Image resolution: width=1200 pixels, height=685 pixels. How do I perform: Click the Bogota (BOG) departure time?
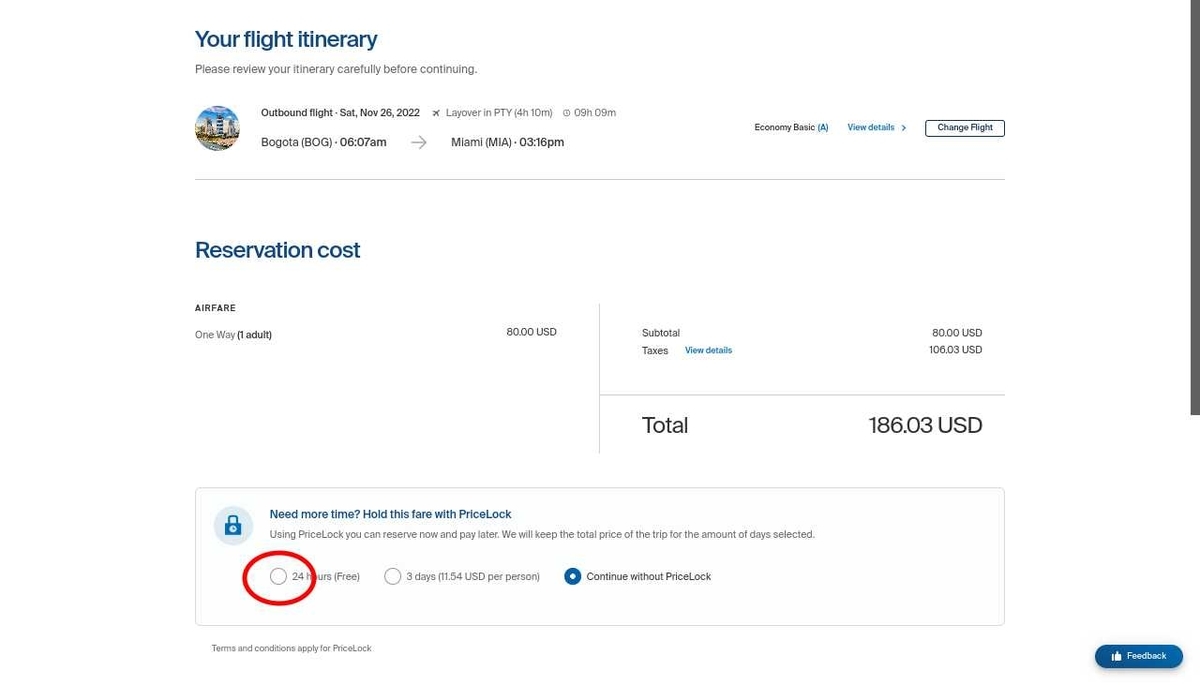(363, 142)
